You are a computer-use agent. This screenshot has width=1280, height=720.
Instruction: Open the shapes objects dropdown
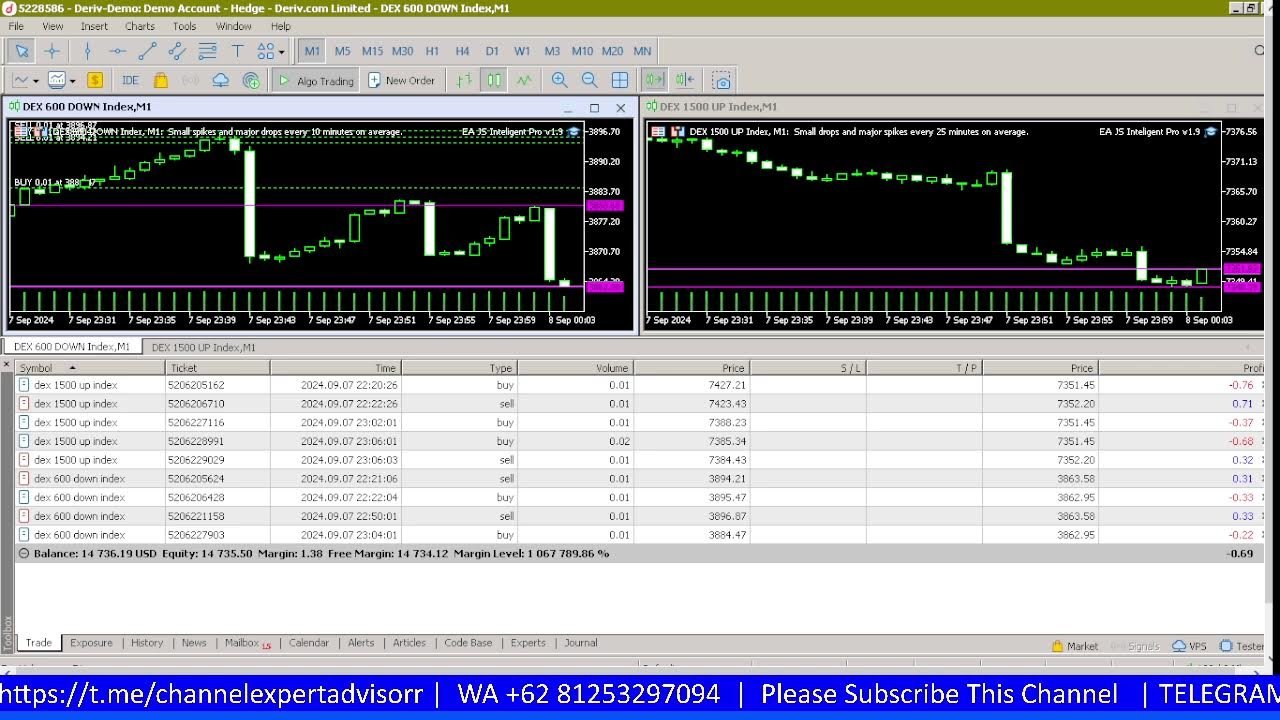[271, 51]
